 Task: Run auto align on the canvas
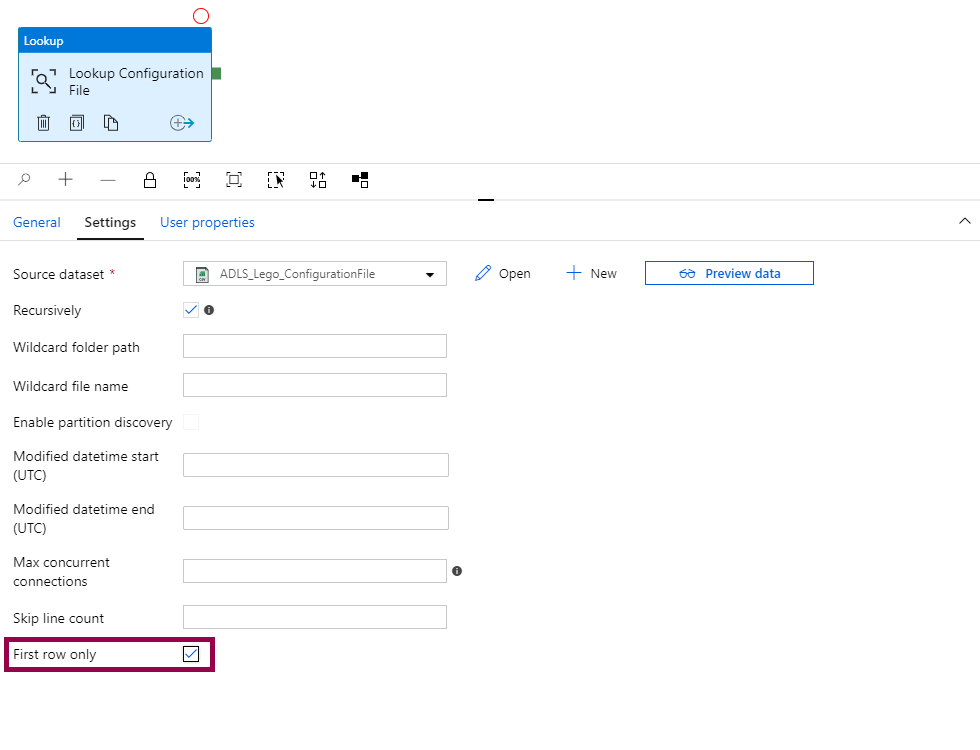(x=318, y=180)
